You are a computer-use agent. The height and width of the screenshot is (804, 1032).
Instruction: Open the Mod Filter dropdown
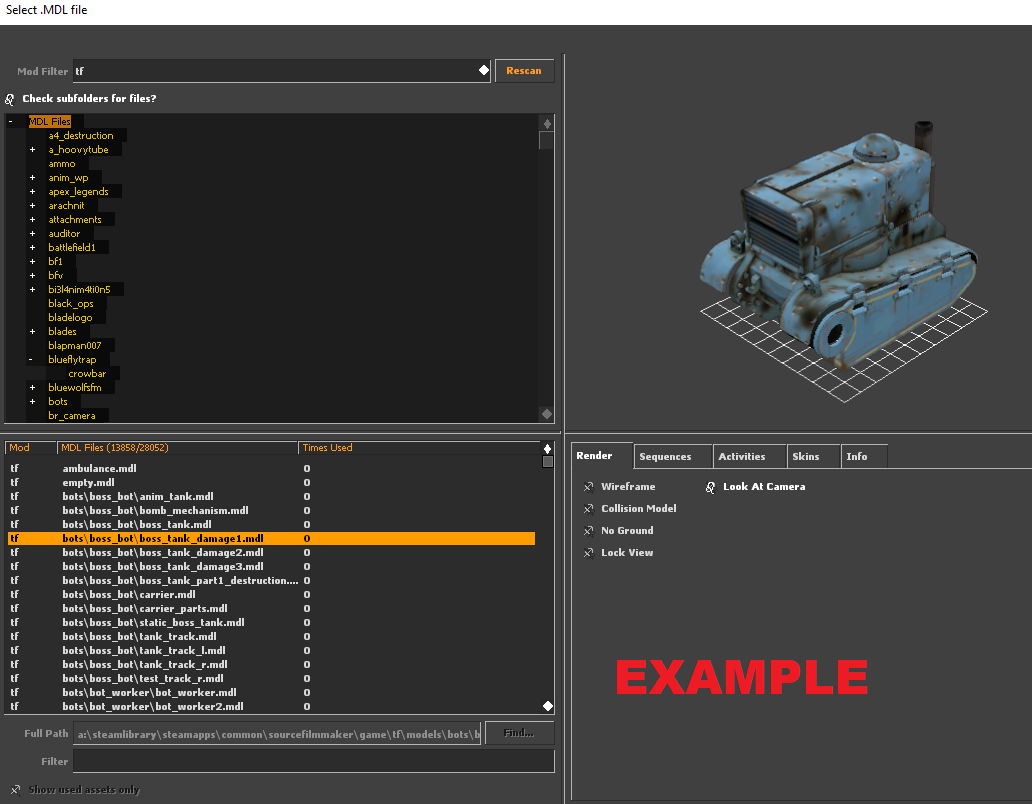point(484,70)
